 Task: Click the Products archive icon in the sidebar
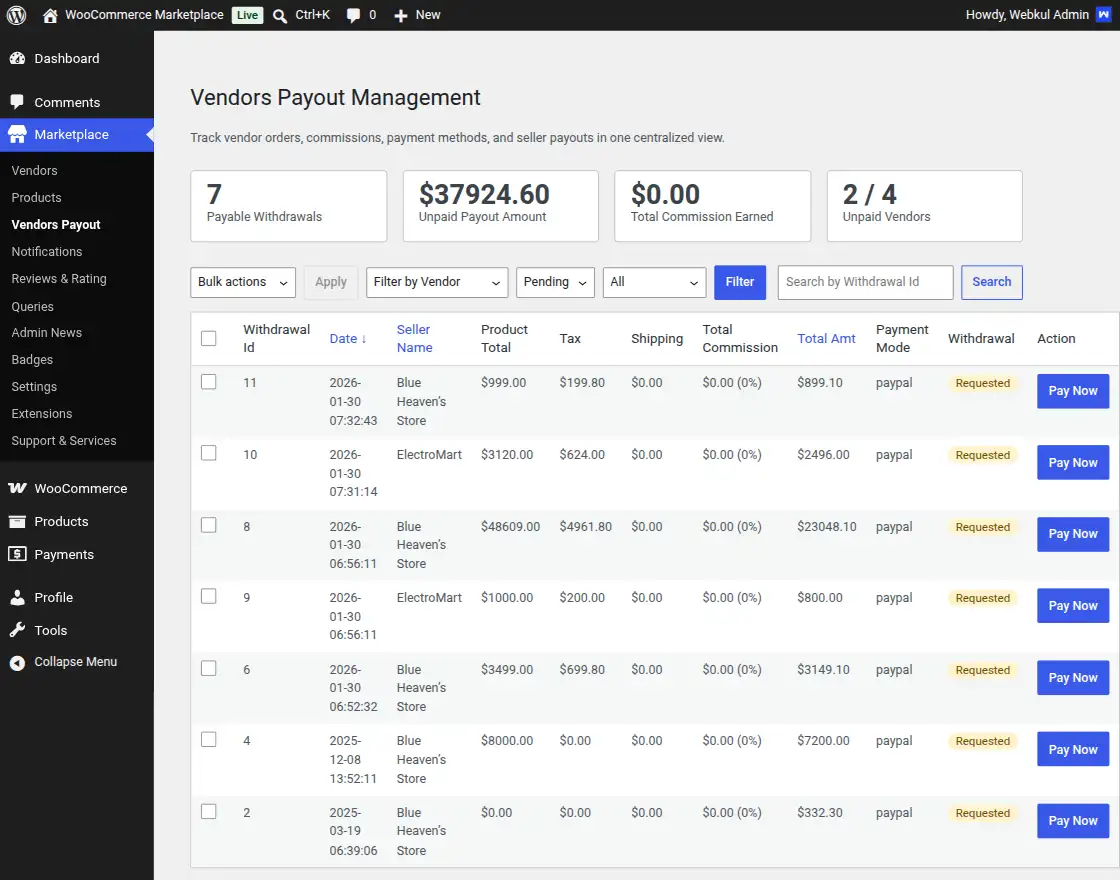[18, 521]
